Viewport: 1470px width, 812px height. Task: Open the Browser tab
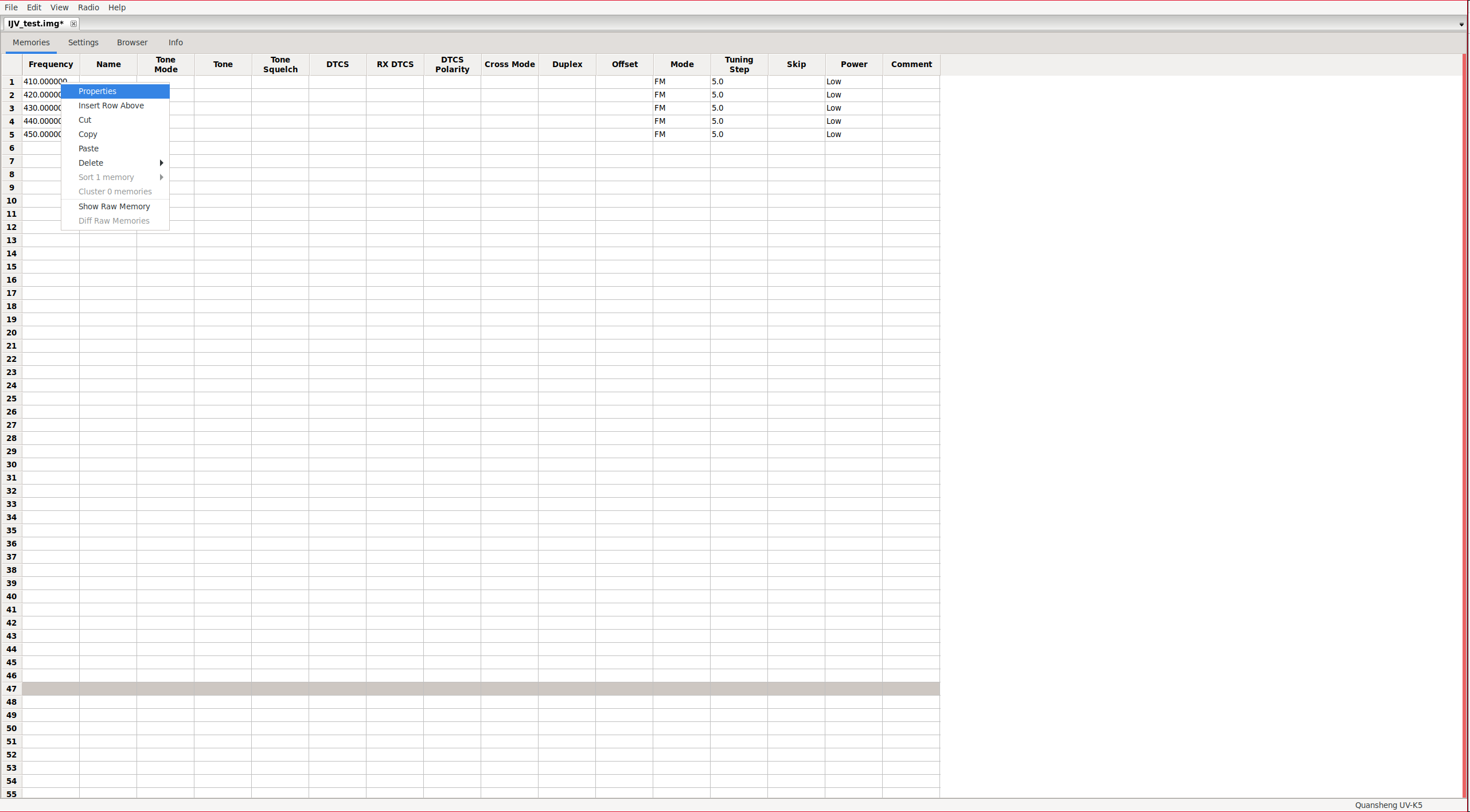click(x=132, y=42)
